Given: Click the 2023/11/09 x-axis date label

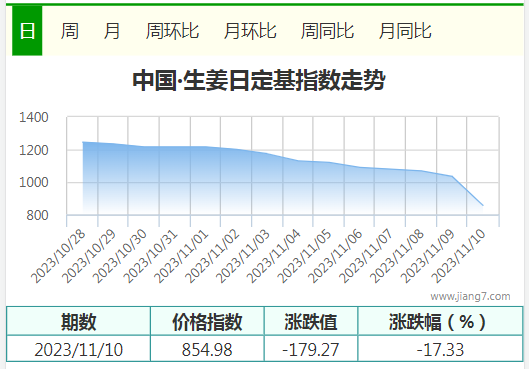Looking at the screenshot, I should [427, 257].
